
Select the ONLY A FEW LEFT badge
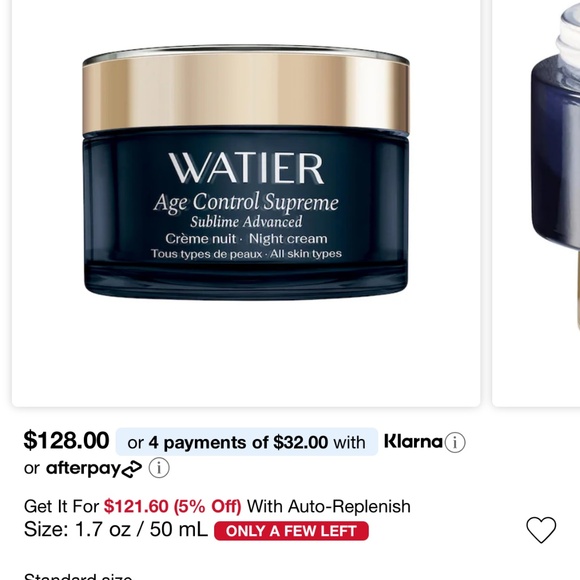point(291,531)
